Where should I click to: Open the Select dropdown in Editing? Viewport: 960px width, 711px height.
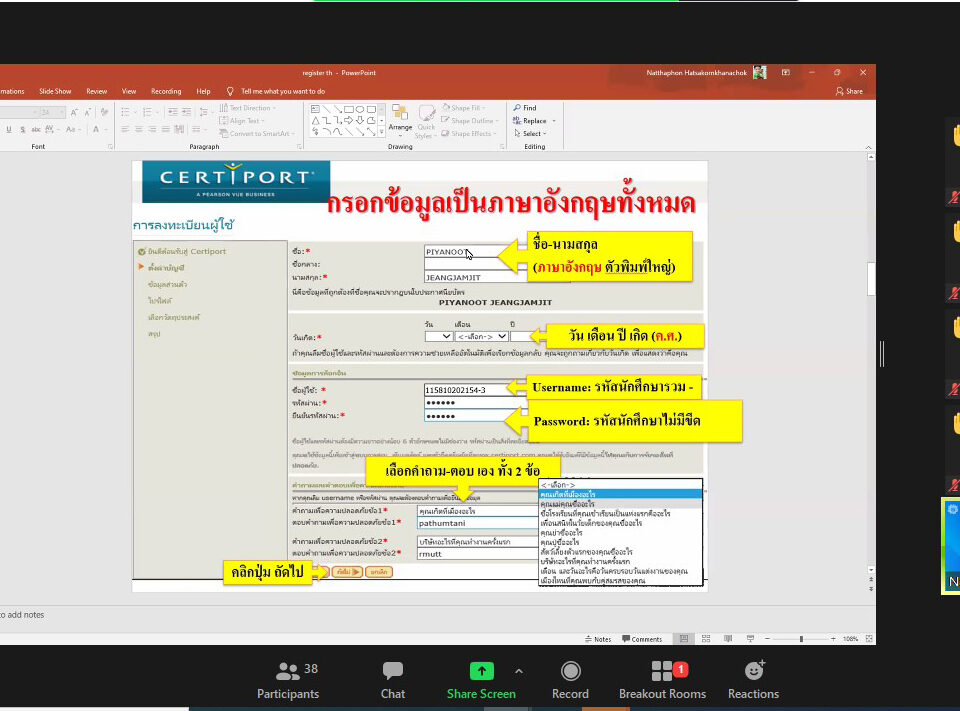(x=530, y=134)
